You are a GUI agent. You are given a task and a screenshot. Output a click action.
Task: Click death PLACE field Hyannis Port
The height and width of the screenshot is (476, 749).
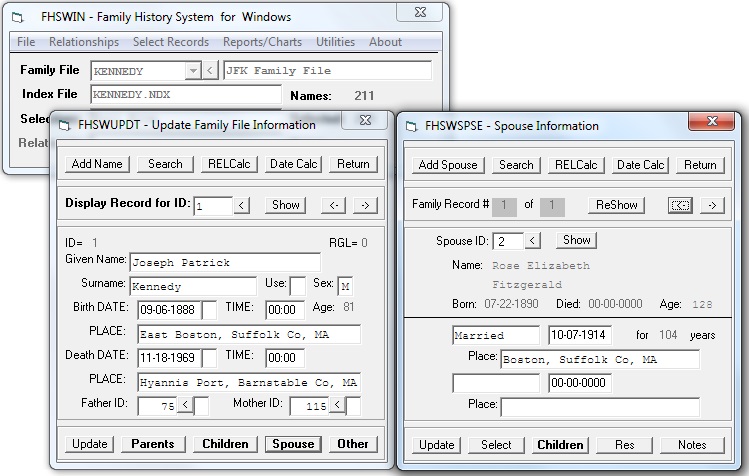[249, 382]
